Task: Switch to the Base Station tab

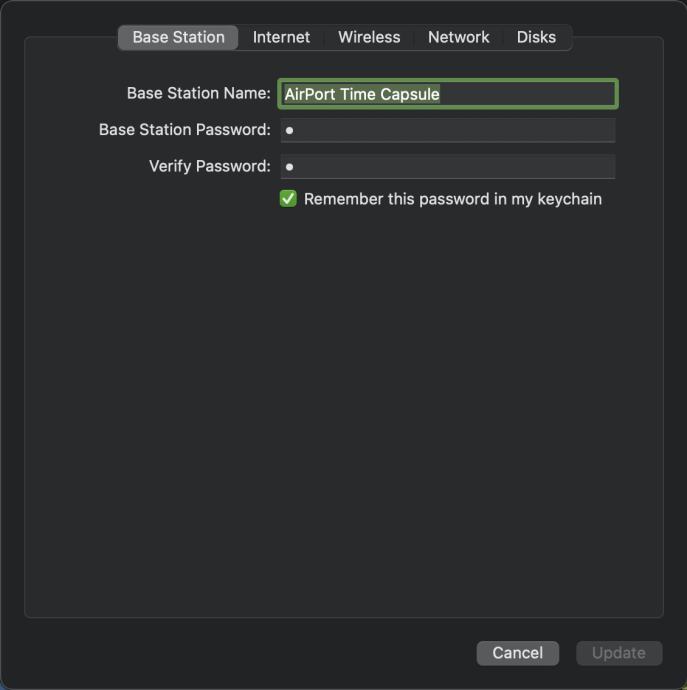Action: (178, 38)
